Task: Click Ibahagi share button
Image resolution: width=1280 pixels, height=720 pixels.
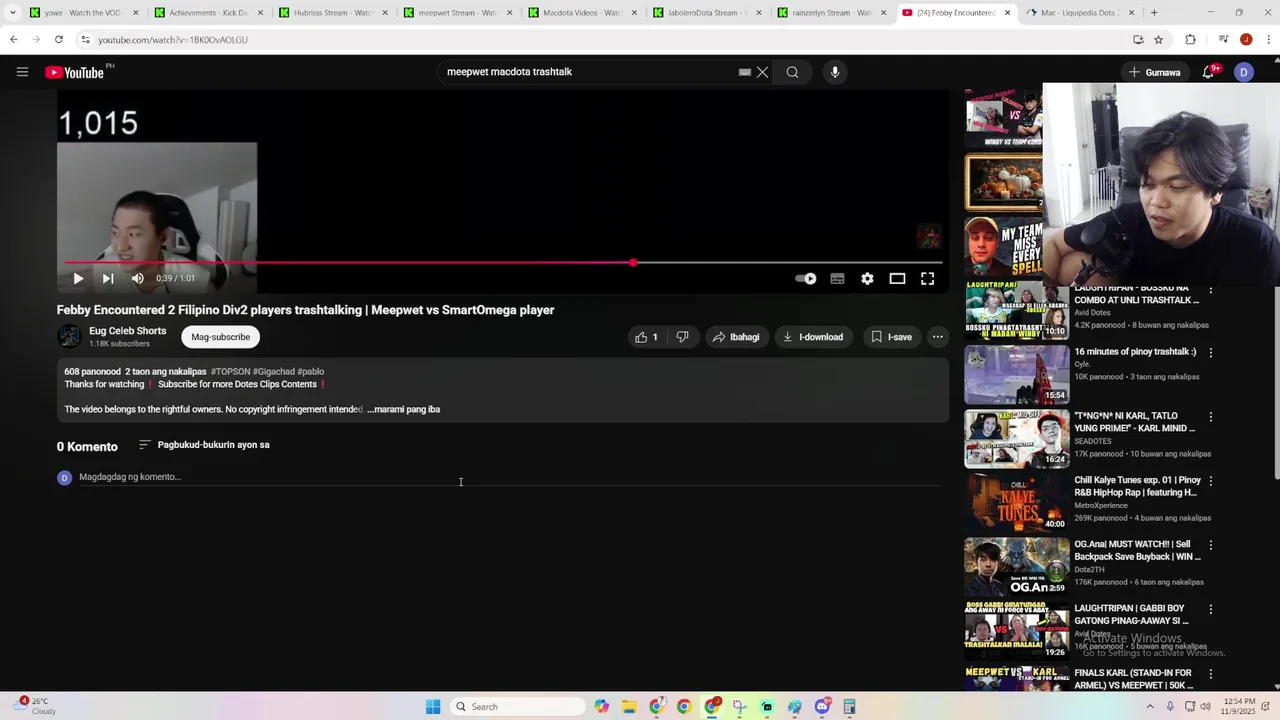Action: tap(736, 337)
